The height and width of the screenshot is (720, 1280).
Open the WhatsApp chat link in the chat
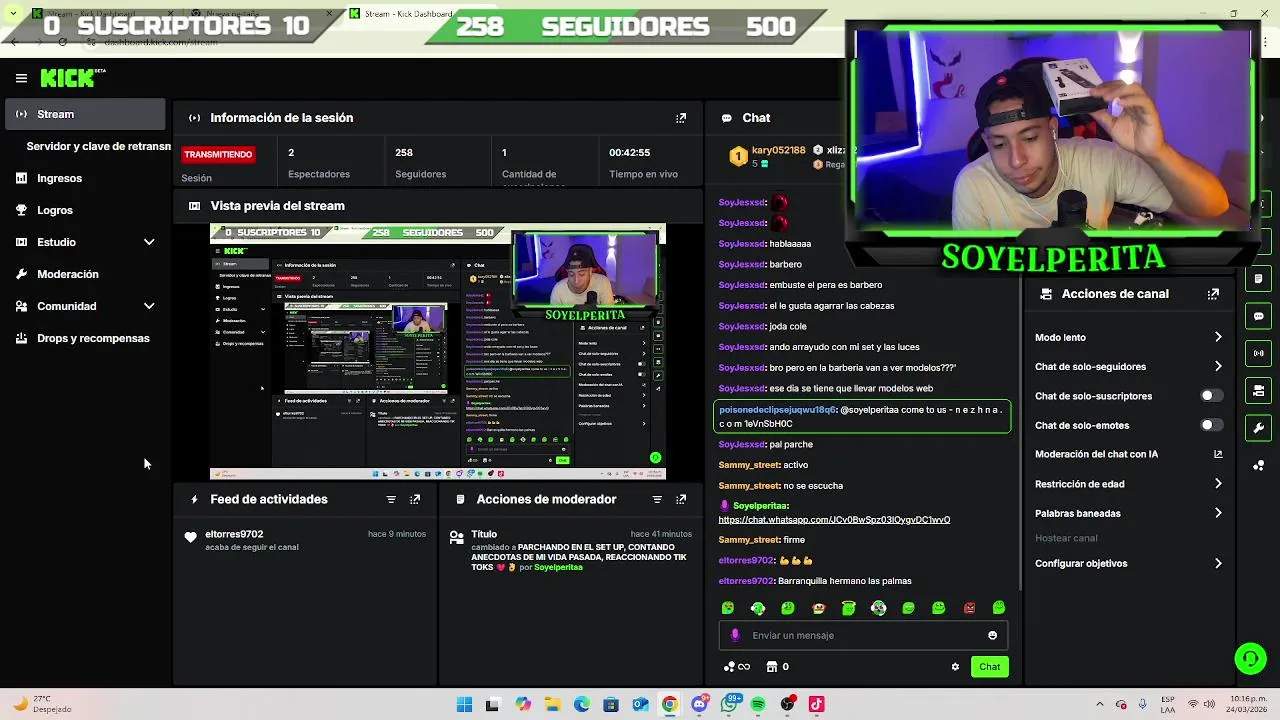834,520
